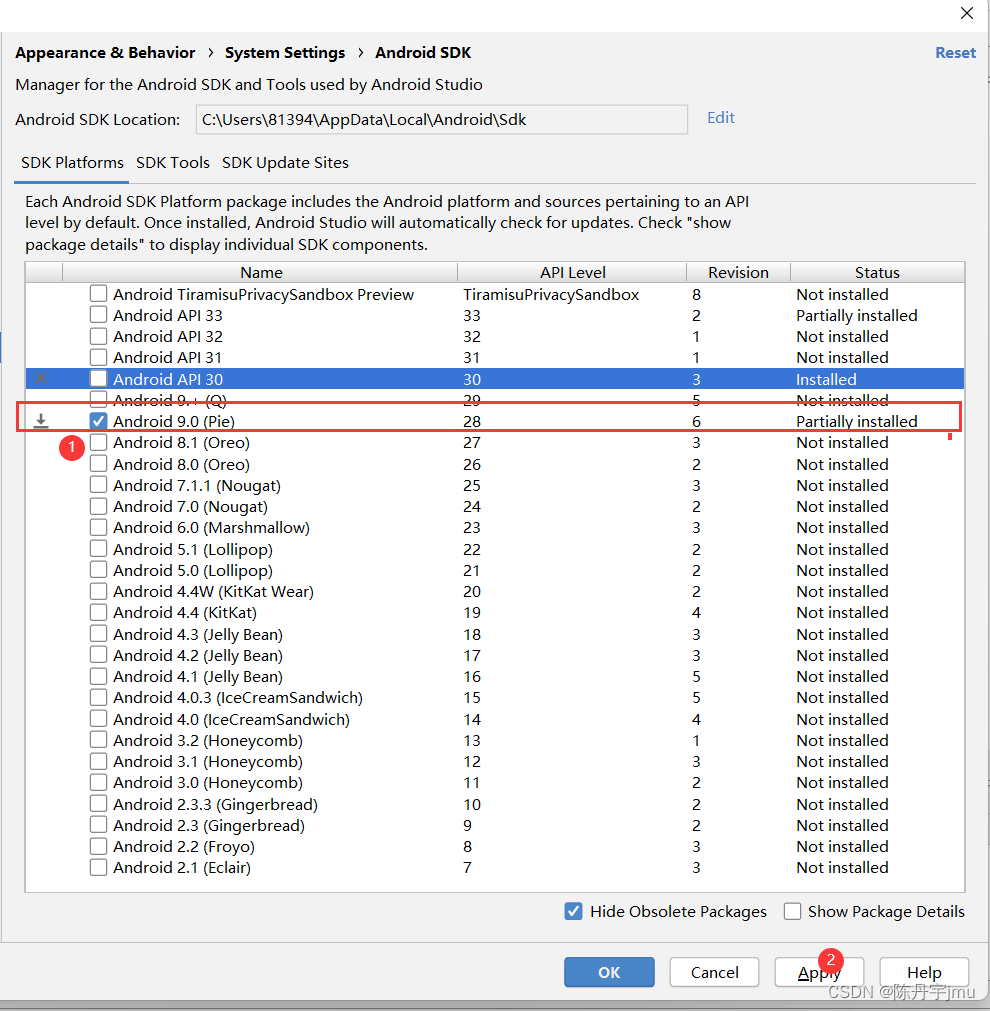
Task: Check the Android API 31 checkbox
Action: [98, 357]
